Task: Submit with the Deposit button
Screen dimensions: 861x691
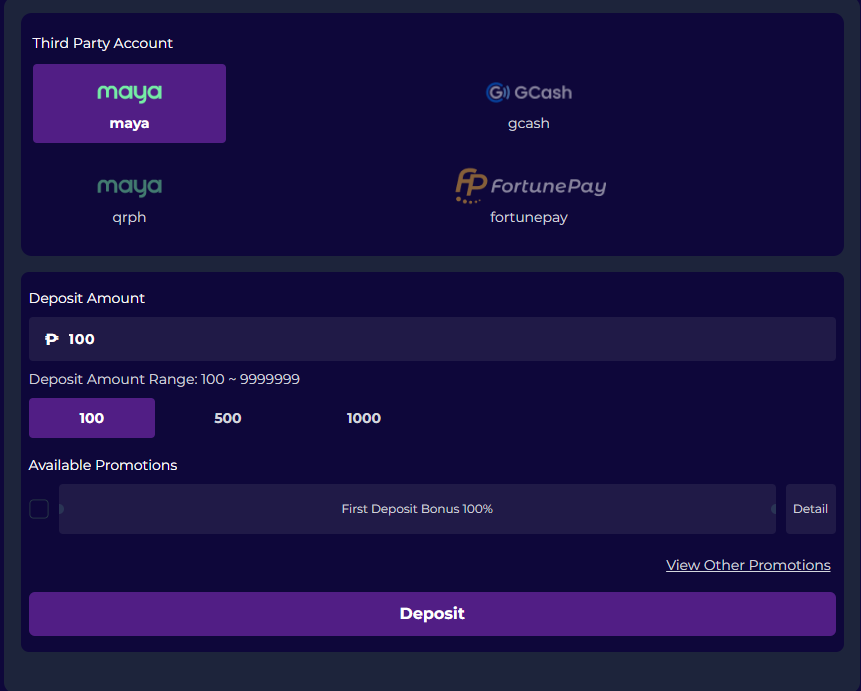Action: [432, 614]
